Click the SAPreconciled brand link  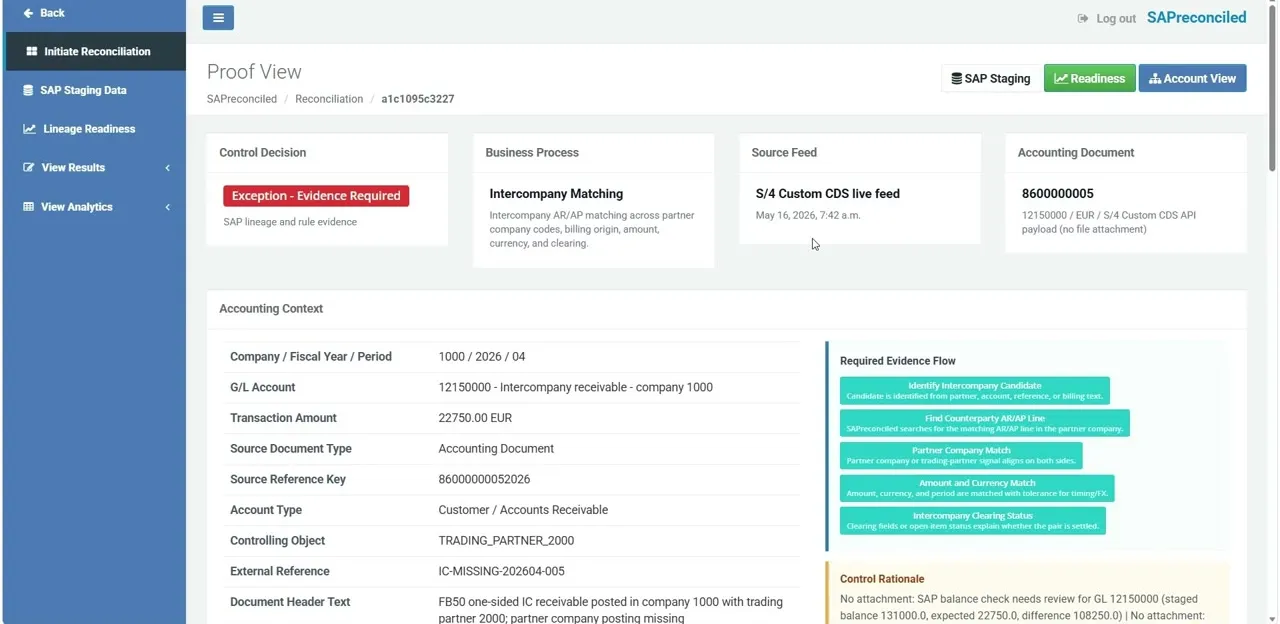click(1196, 17)
